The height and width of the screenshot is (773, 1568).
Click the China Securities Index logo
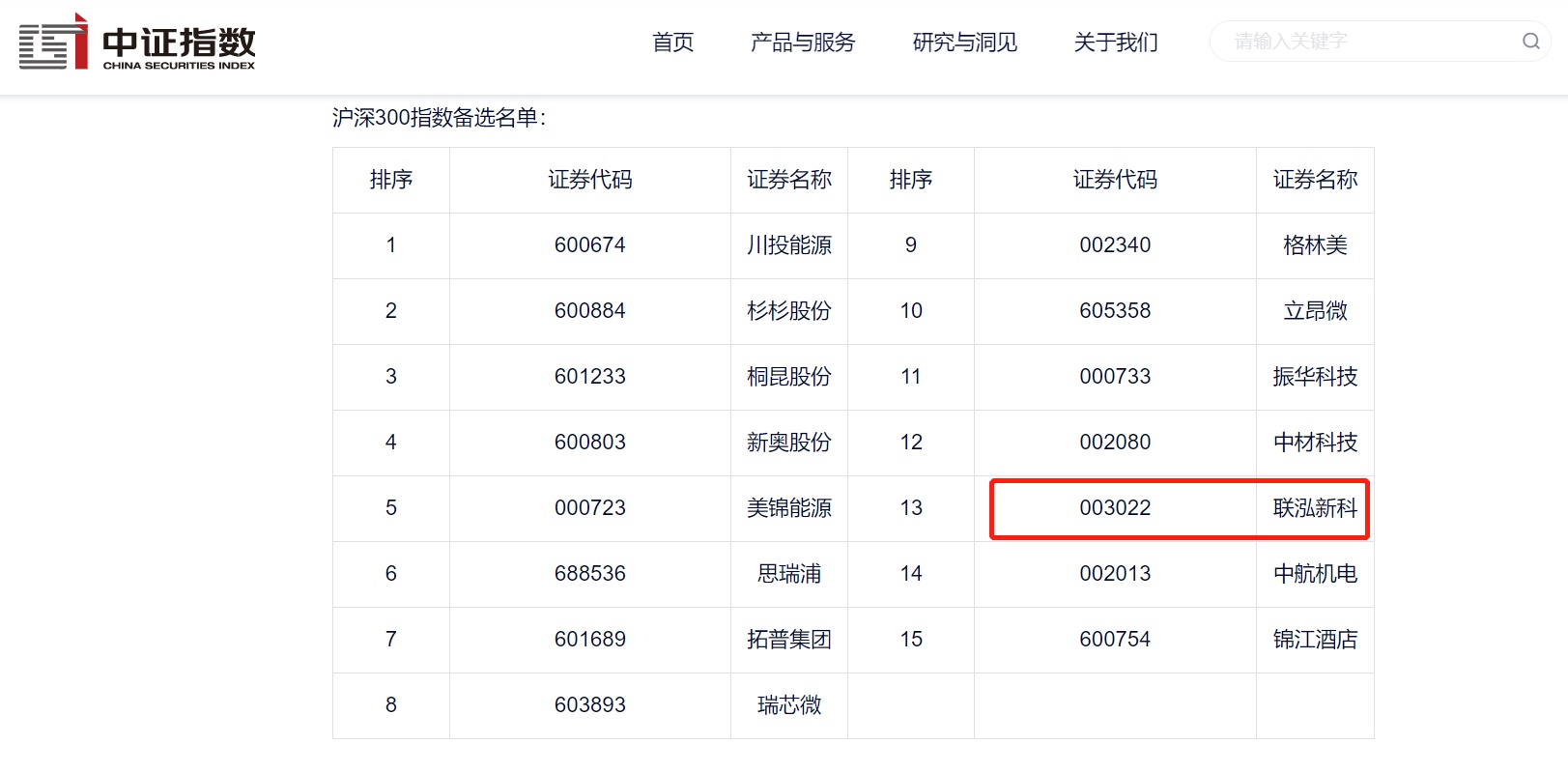pyautogui.click(x=137, y=43)
